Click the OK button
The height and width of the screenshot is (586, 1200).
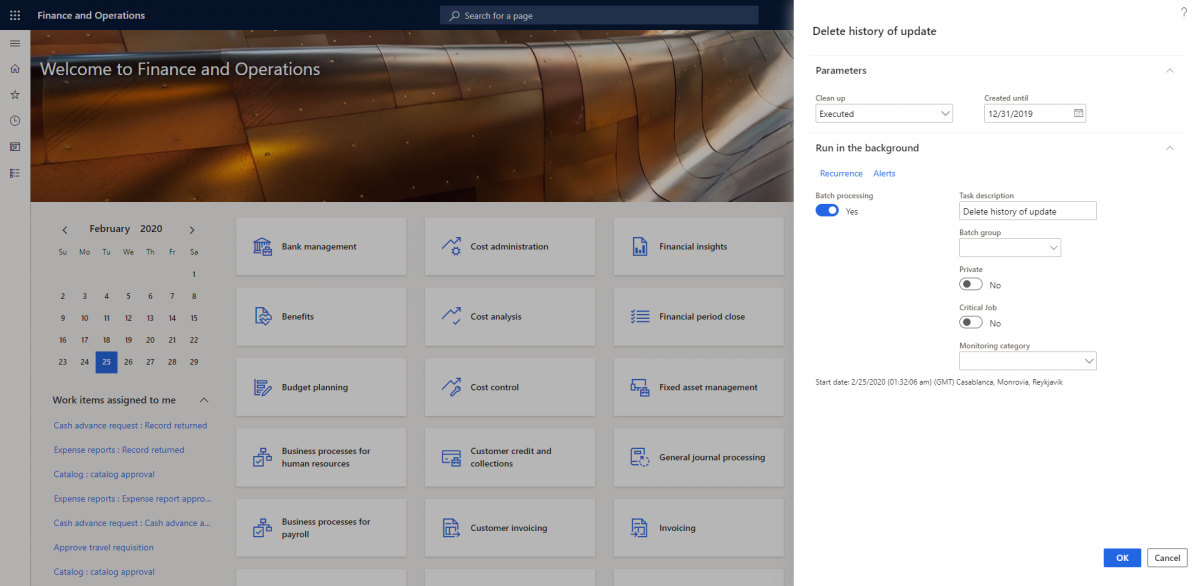[1122, 558]
